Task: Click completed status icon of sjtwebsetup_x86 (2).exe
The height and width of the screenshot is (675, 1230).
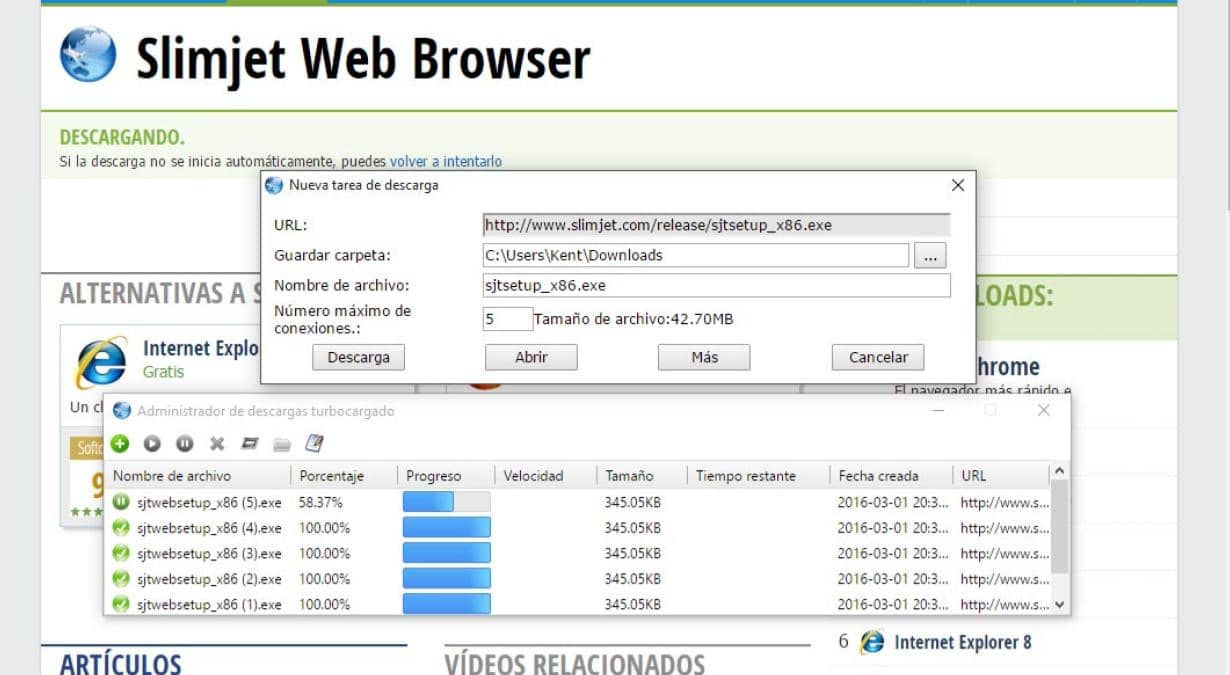Action: pyautogui.click(x=121, y=579)
